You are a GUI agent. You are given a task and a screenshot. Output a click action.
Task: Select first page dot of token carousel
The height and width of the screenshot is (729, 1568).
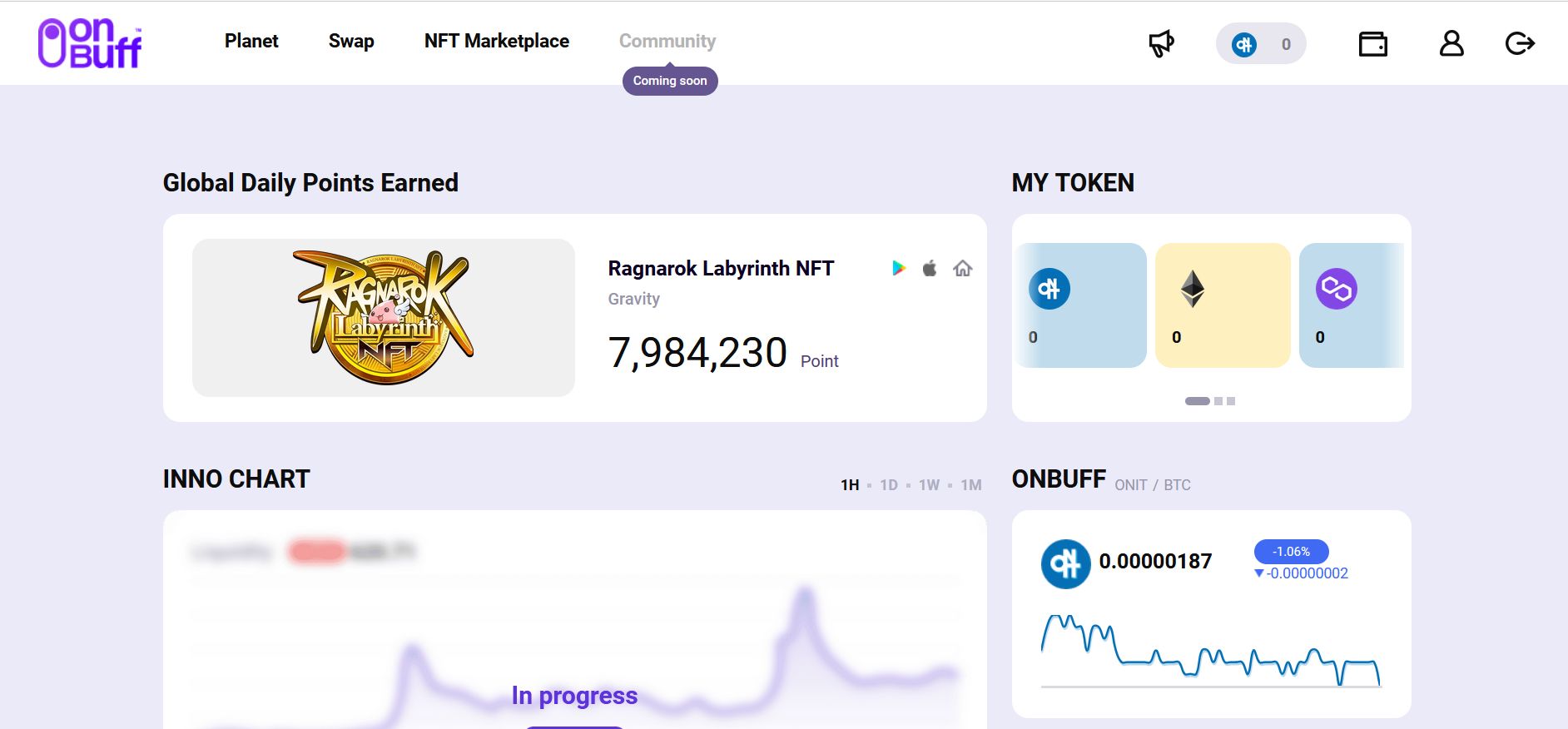click(x=1197, y=401)
